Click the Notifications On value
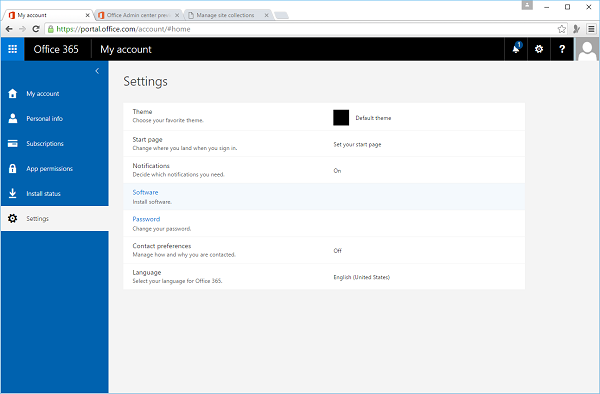The width and height of the screenshot is (600, 394). pos(337,171)
